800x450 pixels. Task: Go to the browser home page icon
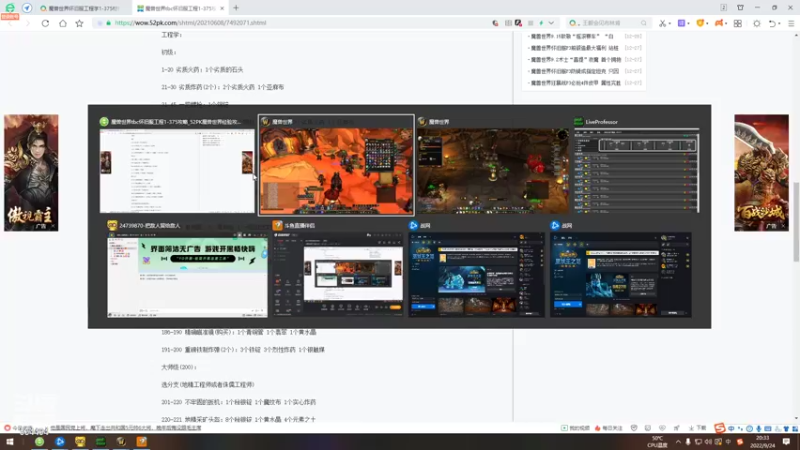(x=63, y=23)
